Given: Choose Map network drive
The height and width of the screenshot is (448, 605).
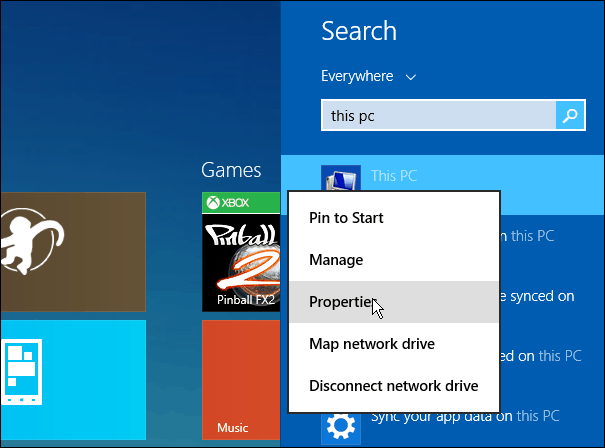Looking at the screenshot, I should [394, 344].
